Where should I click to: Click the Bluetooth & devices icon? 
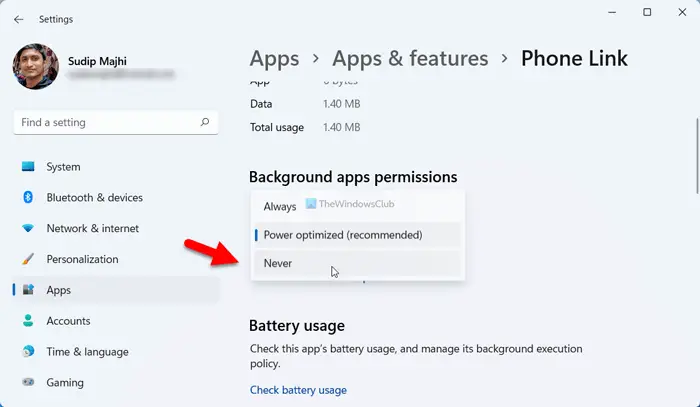[28, 197]
